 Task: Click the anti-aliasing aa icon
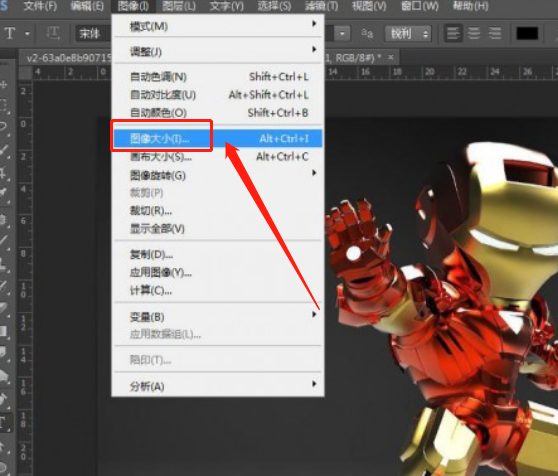coord(367,33)
